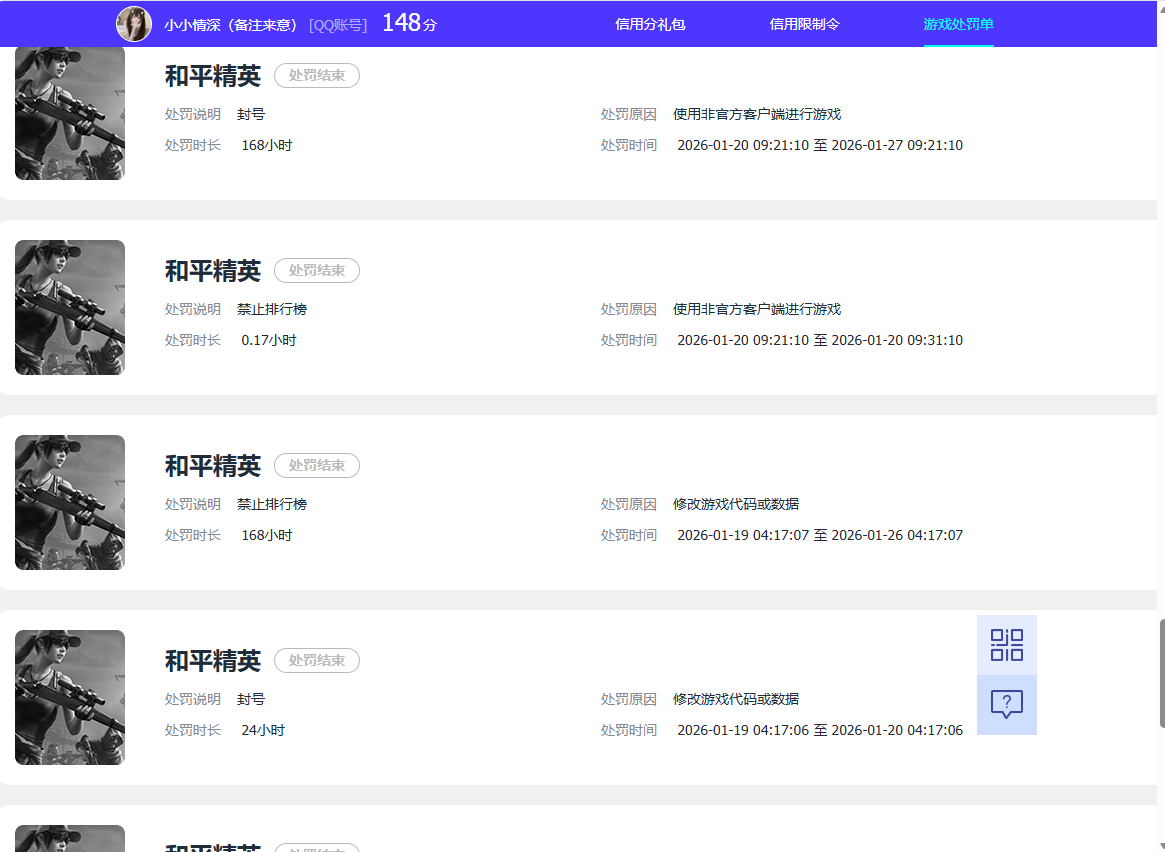Image resolution: width=1165 pixels, height=852 pixels.
Task: Click 和平精英 title of the 2026-01-26 record
Action: [212, 466]
